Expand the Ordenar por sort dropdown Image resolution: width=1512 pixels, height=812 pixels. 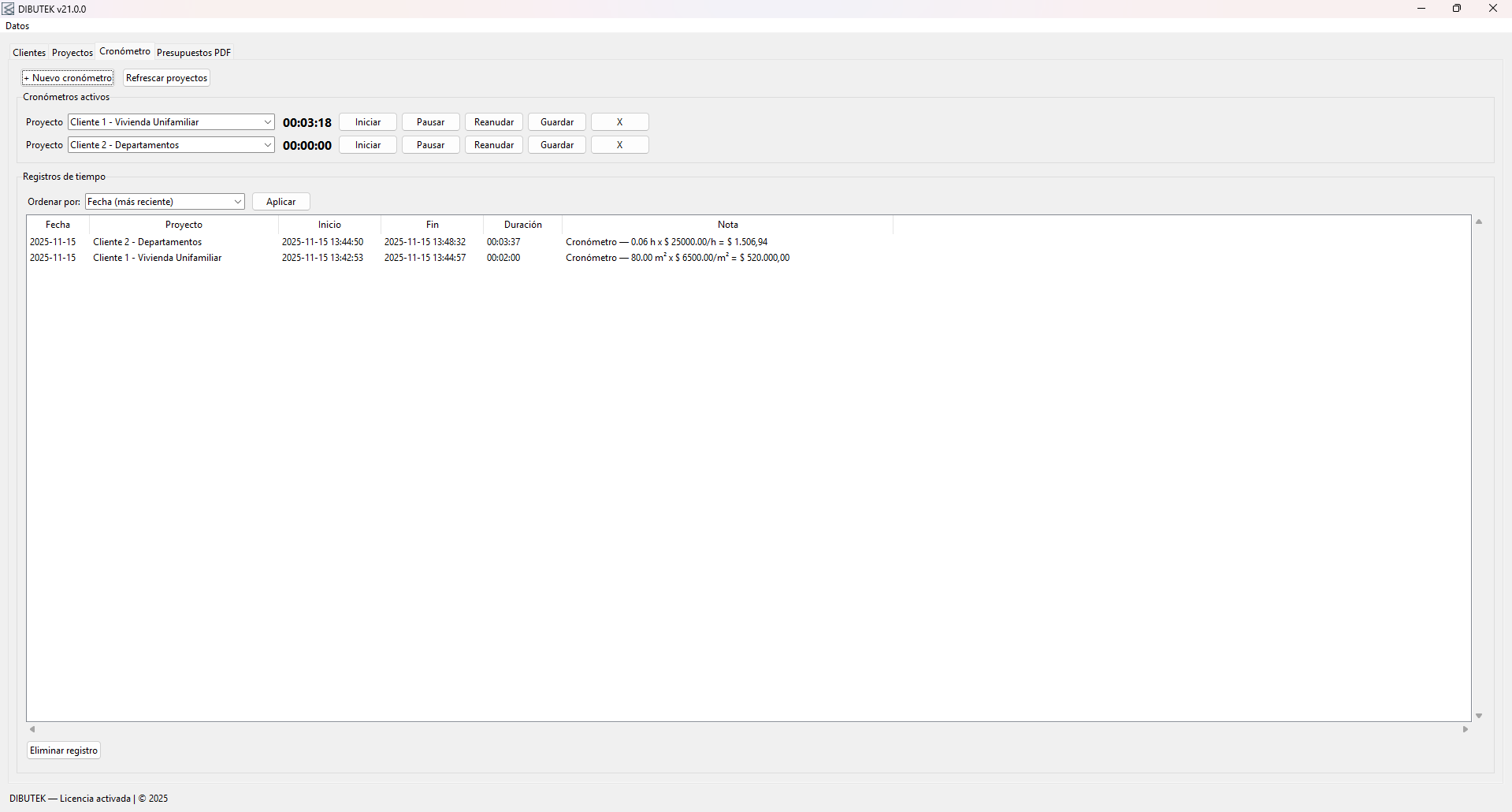click(237, 202)
